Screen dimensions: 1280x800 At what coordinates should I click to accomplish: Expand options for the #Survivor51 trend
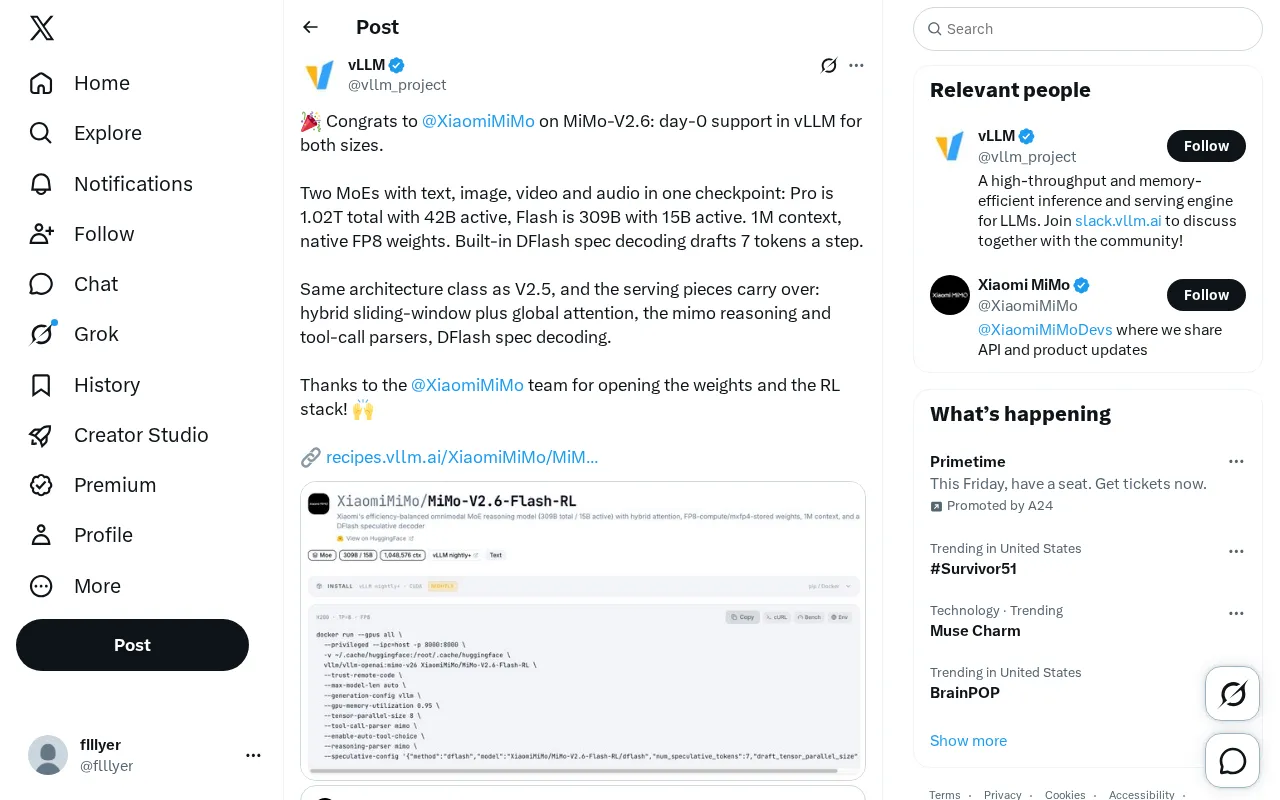pos(1237,551)
